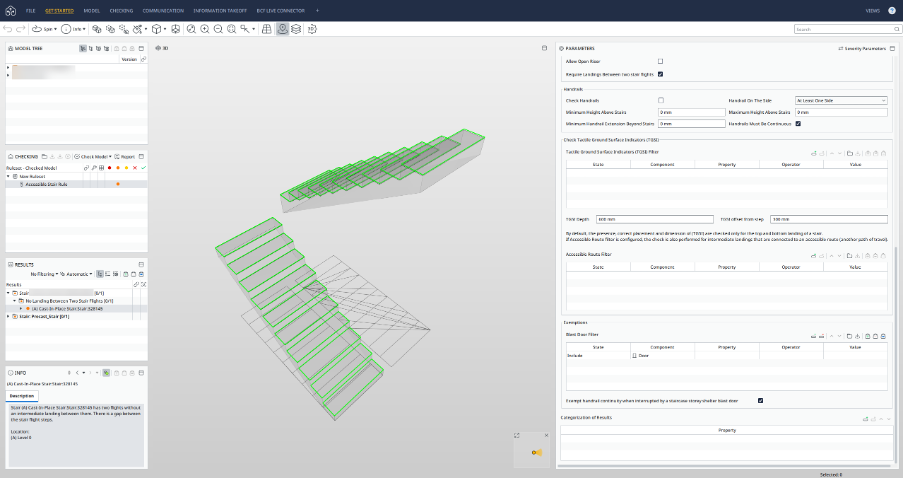This screenshot has width=904, height=478.
Task: Tick the Check Handrails checkbox
Action: [660, 100]
